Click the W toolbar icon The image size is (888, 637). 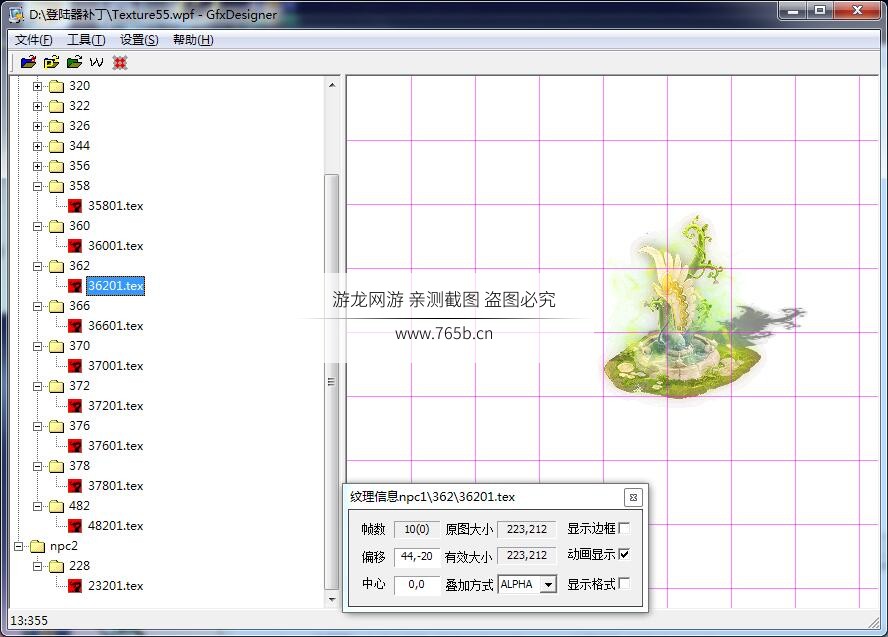click(x=97, y=62)
